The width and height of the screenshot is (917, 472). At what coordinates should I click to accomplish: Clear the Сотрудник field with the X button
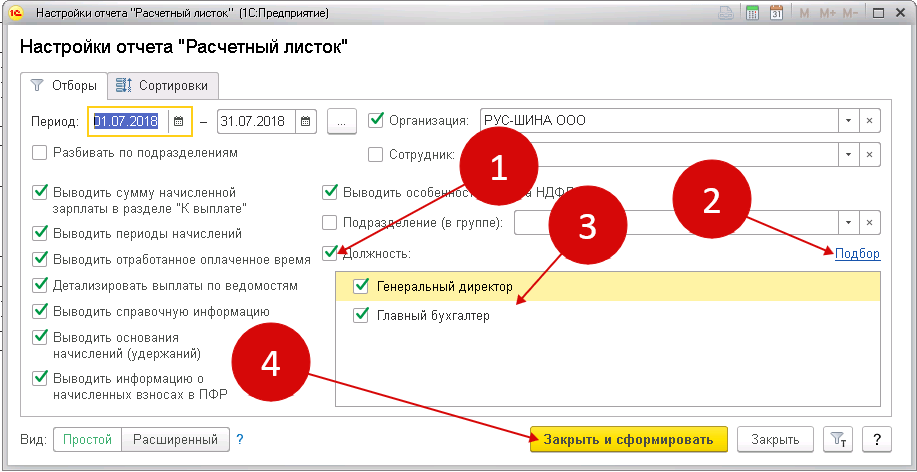[x=870, y=154]
